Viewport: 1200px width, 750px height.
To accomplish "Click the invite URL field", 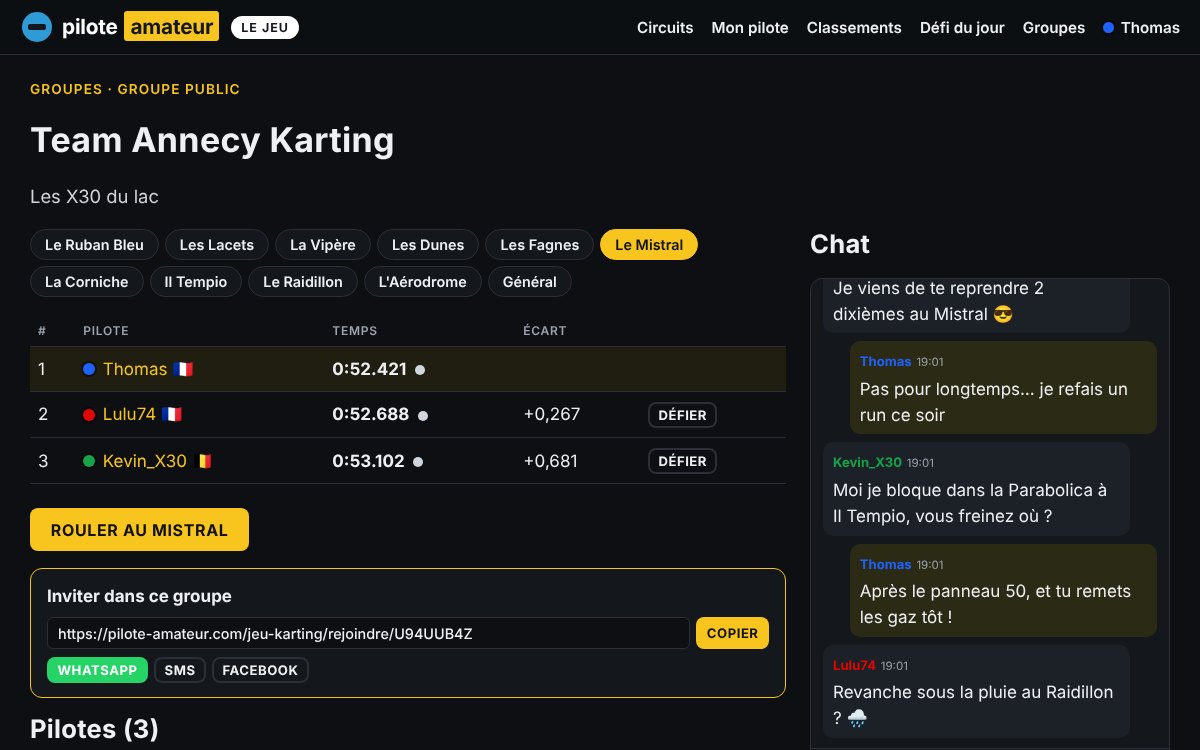I will (368, 633).
